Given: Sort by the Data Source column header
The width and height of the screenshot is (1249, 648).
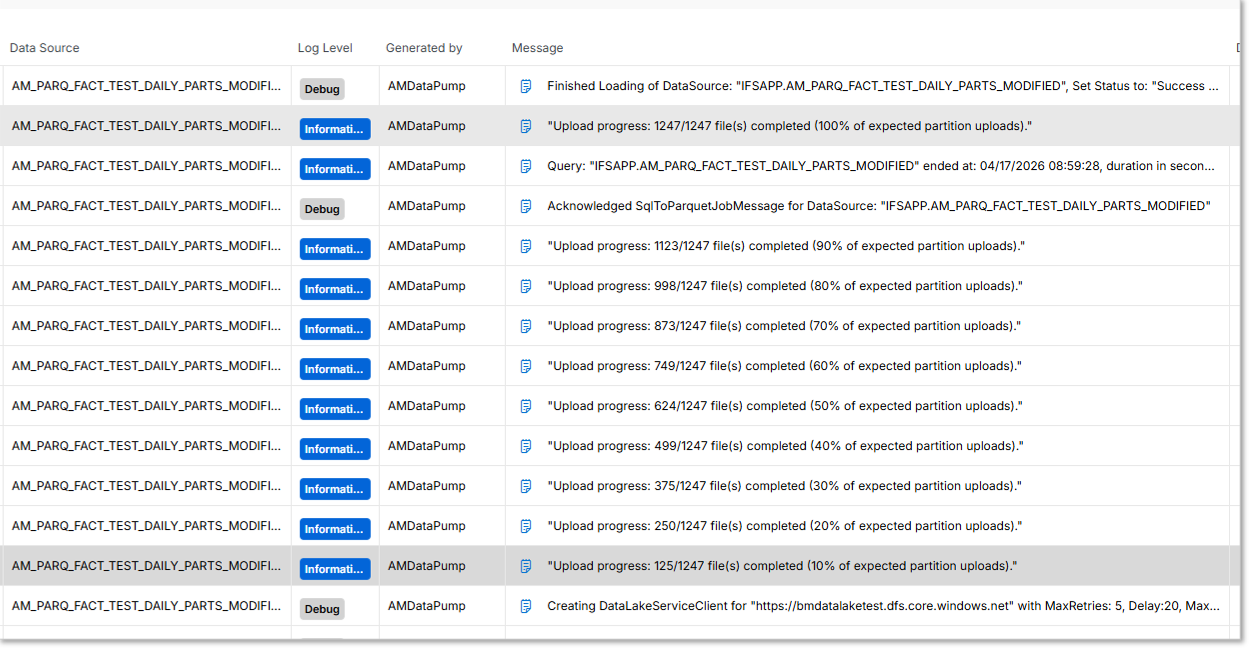Looking at the screenshot, I should [x=45, y=48].
